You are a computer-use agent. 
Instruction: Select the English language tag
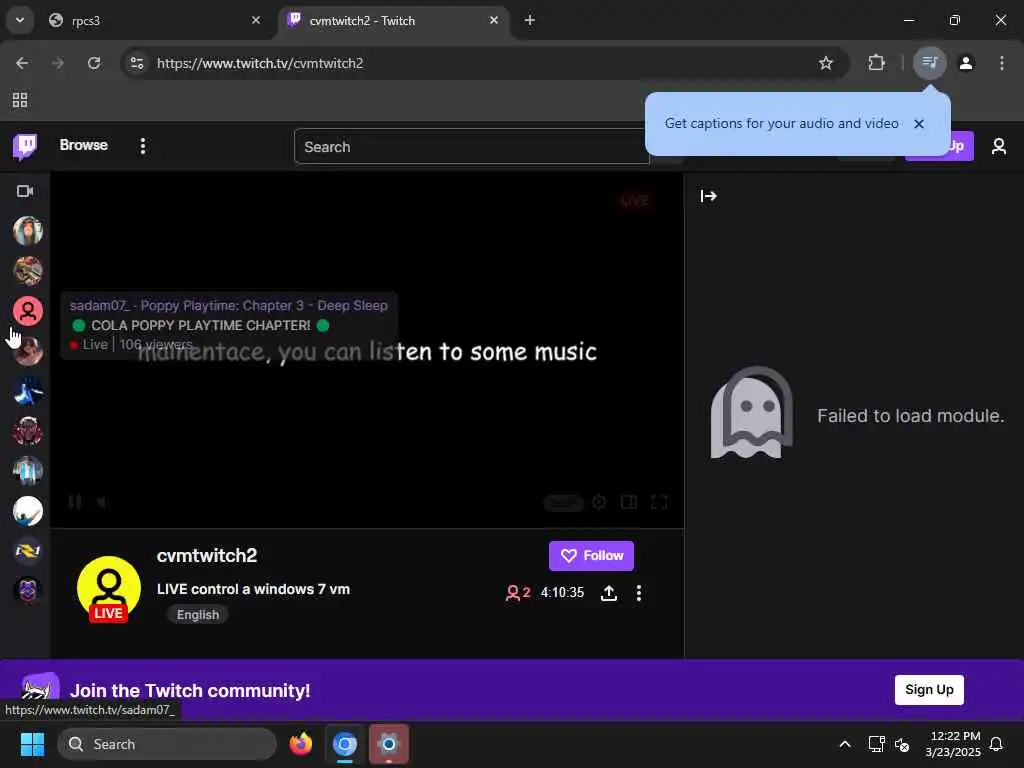[198, 615]
